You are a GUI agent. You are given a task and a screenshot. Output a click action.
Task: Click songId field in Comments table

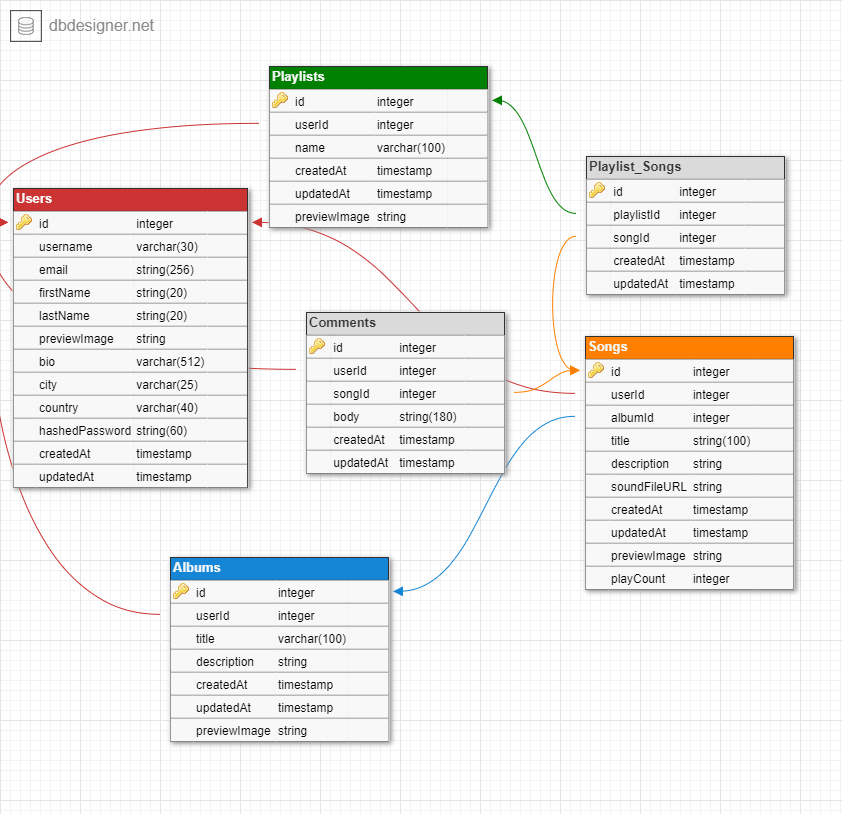click(x=351, y=395)
